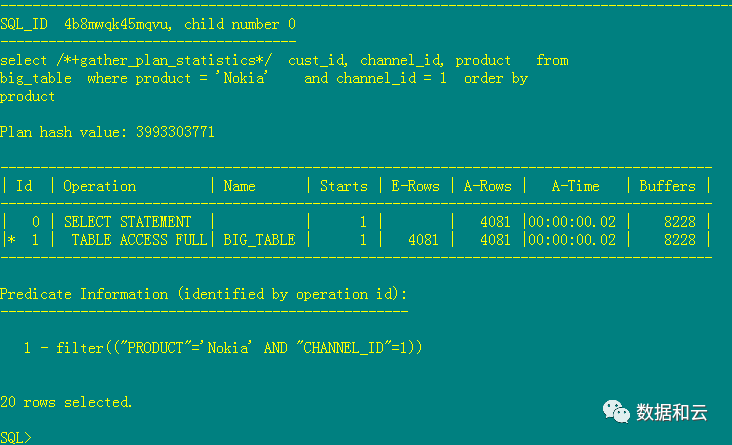Screen dimensions: 732x445
Task: Click the Name column header
Action: point(240,186)
